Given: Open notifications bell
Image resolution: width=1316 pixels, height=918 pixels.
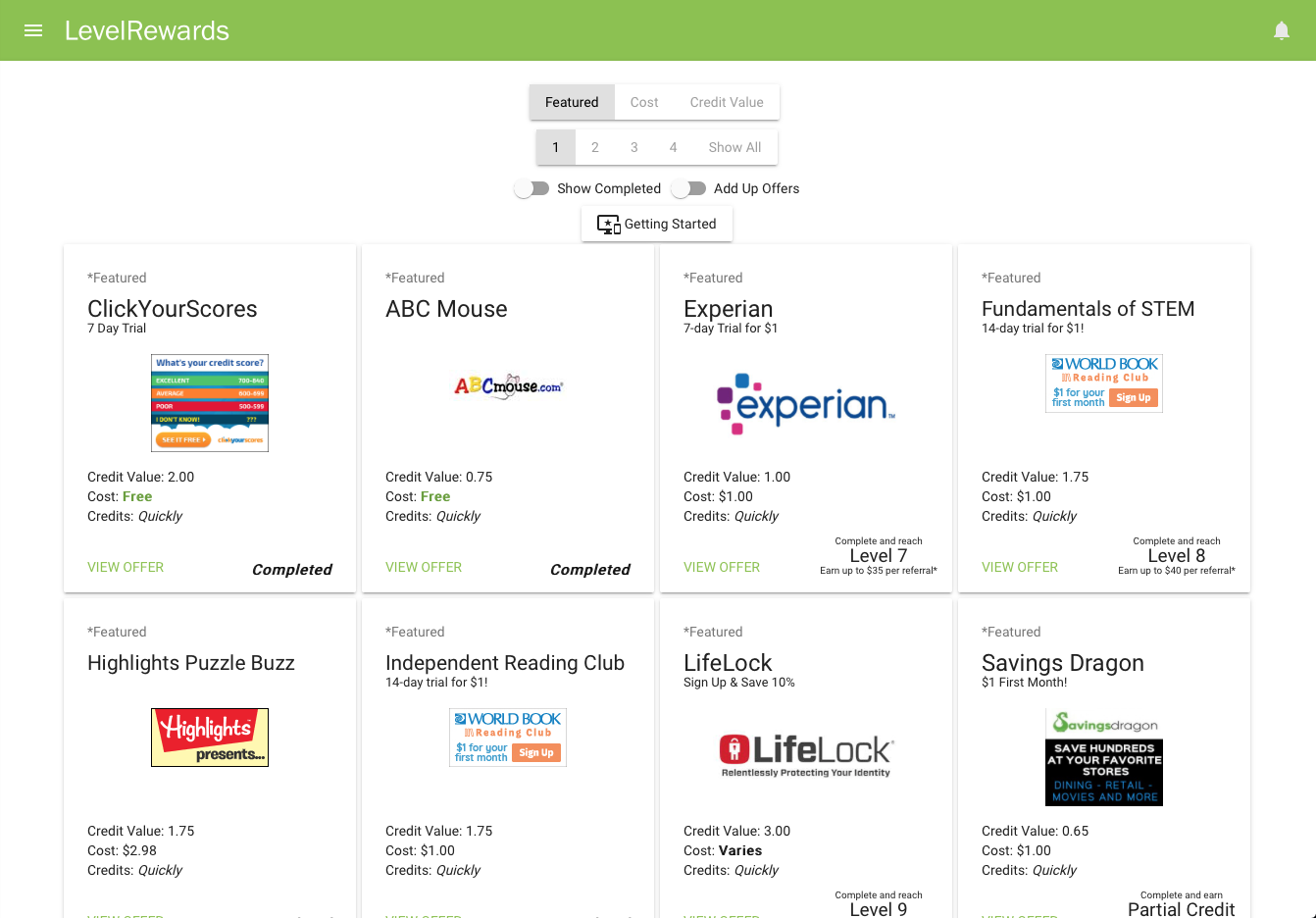Looking at the screenshot, I should [1282, 30].
